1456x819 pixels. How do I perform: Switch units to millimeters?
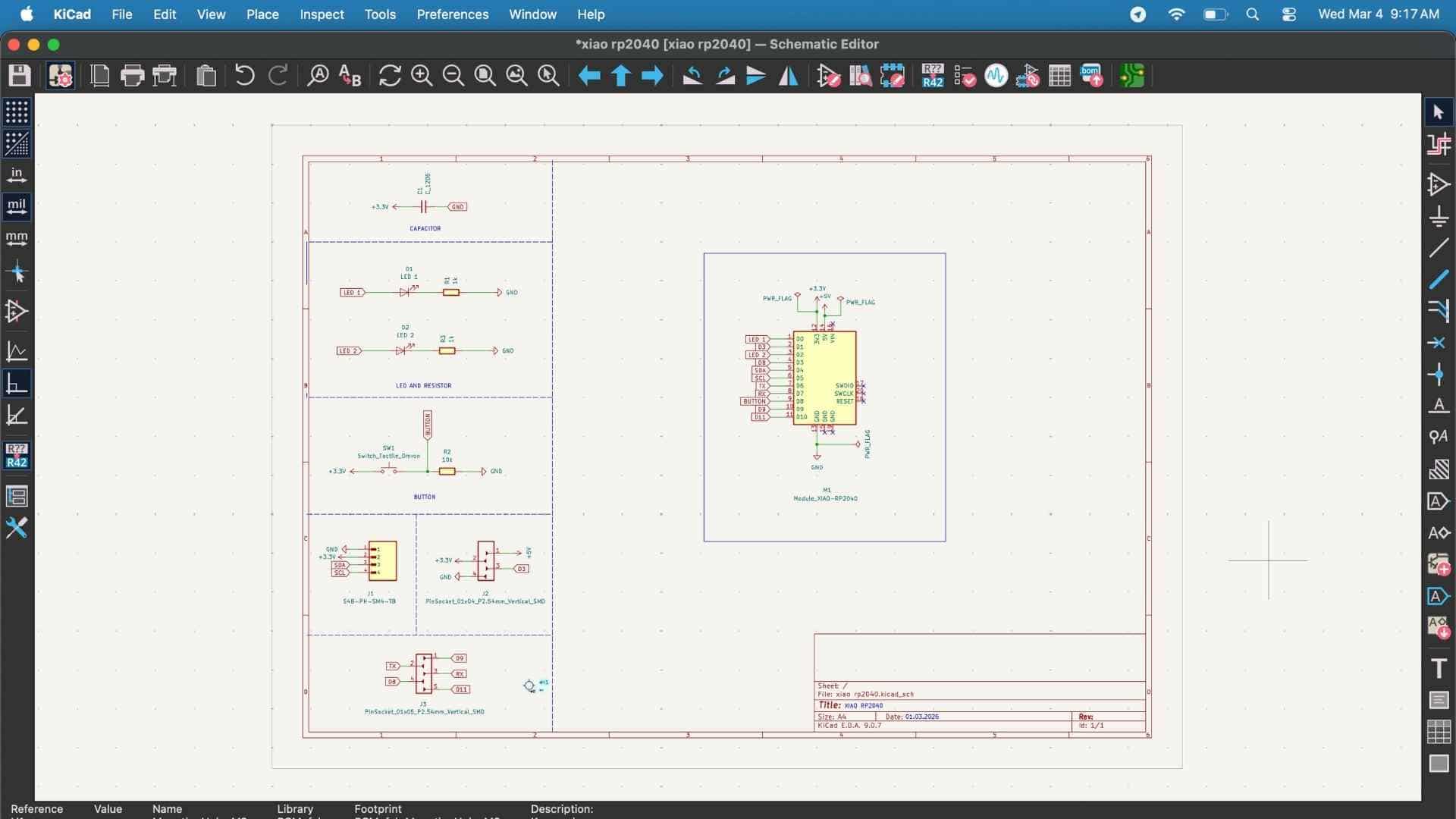pyautogui.click(x=17, y=239)
